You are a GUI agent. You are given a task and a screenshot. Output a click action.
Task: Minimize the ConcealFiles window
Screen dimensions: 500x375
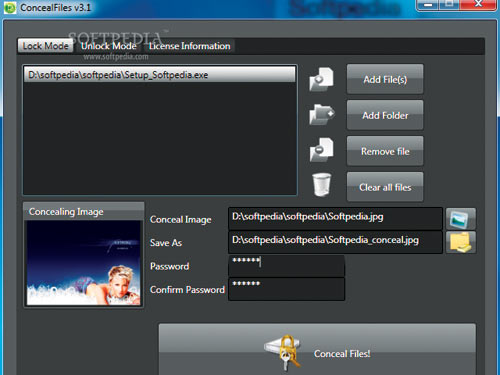pos(428,5)
